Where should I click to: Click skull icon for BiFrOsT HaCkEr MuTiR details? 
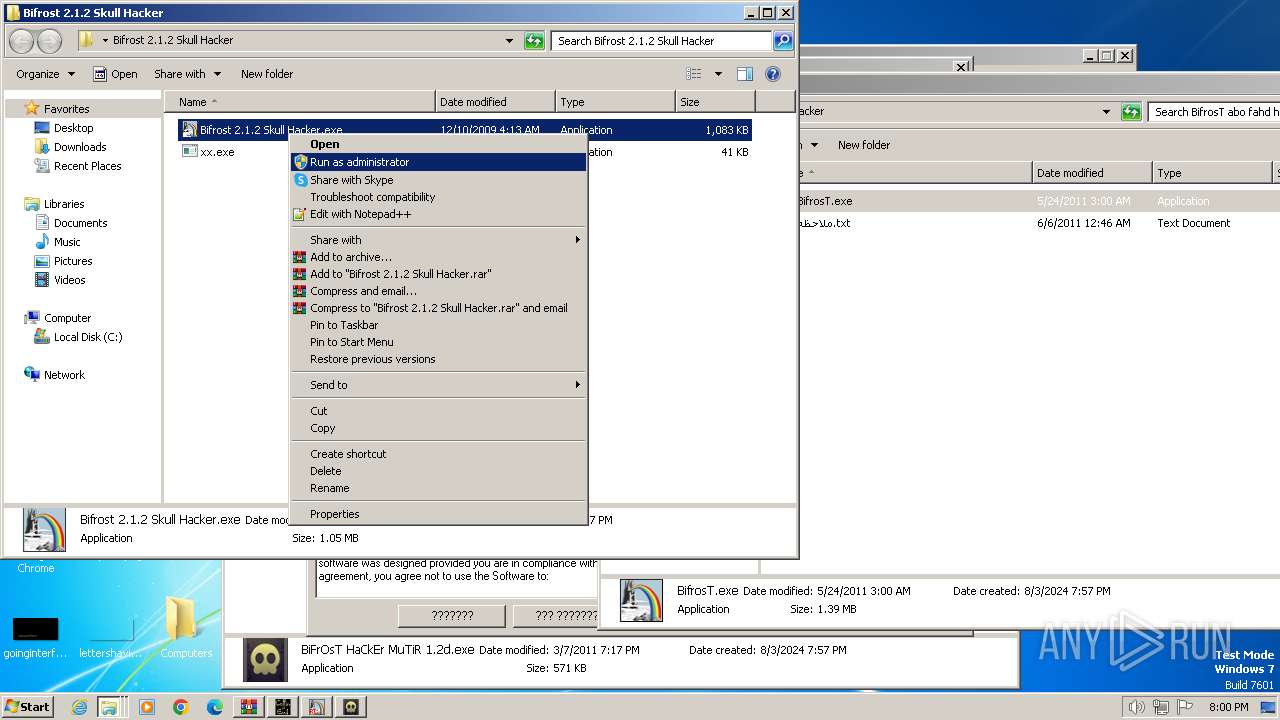tap(265, 659)
